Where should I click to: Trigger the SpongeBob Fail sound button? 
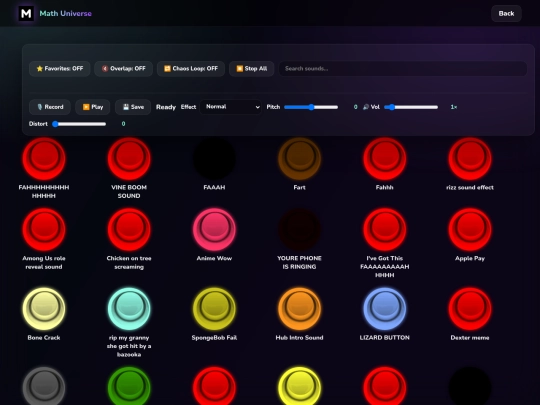(214, 309)
